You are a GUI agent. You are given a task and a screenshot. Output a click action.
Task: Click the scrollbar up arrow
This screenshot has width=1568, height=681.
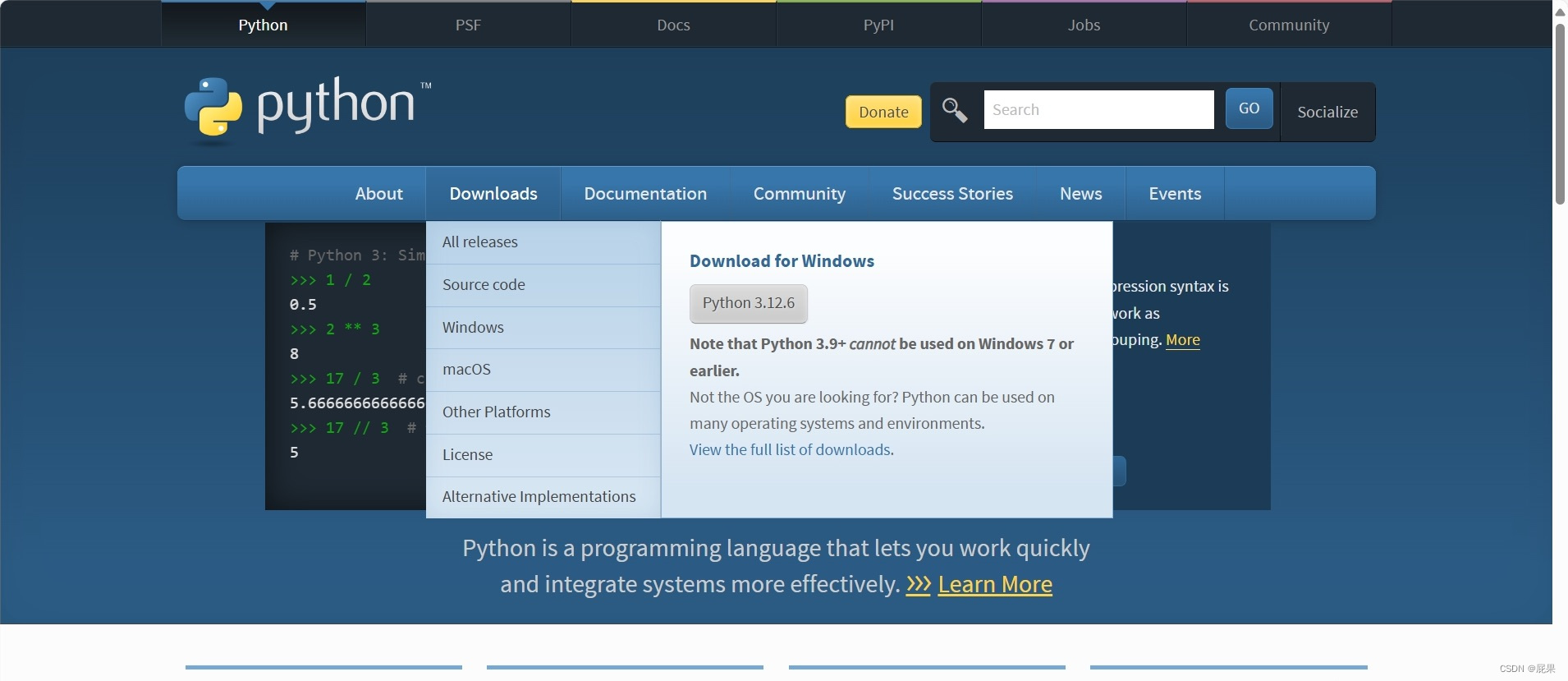click(1560, 11)
